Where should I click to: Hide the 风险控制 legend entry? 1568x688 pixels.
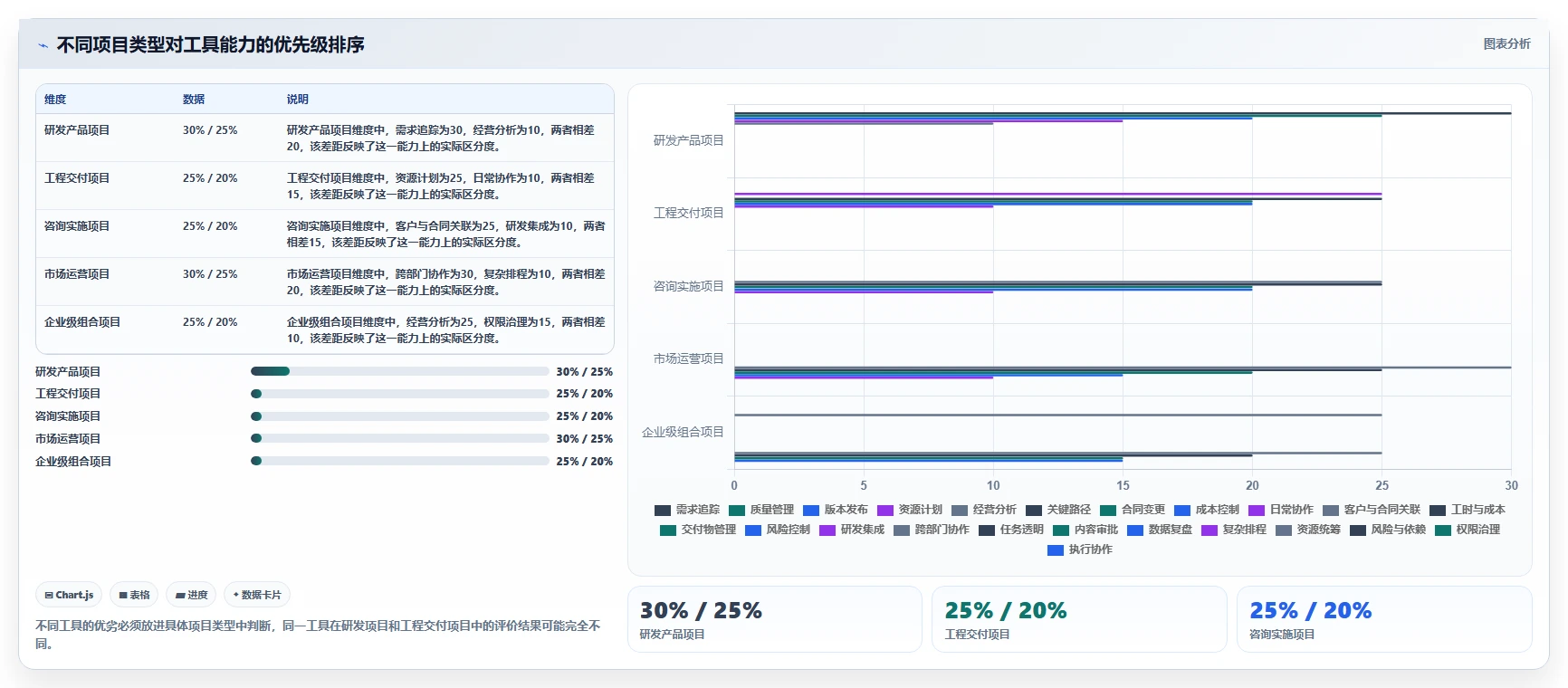[x=778, y=530]
